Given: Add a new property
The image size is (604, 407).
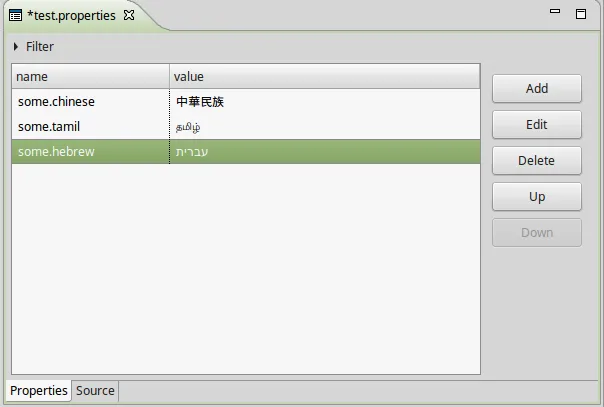Looking at the screenshot, I should tap(537, 89).
